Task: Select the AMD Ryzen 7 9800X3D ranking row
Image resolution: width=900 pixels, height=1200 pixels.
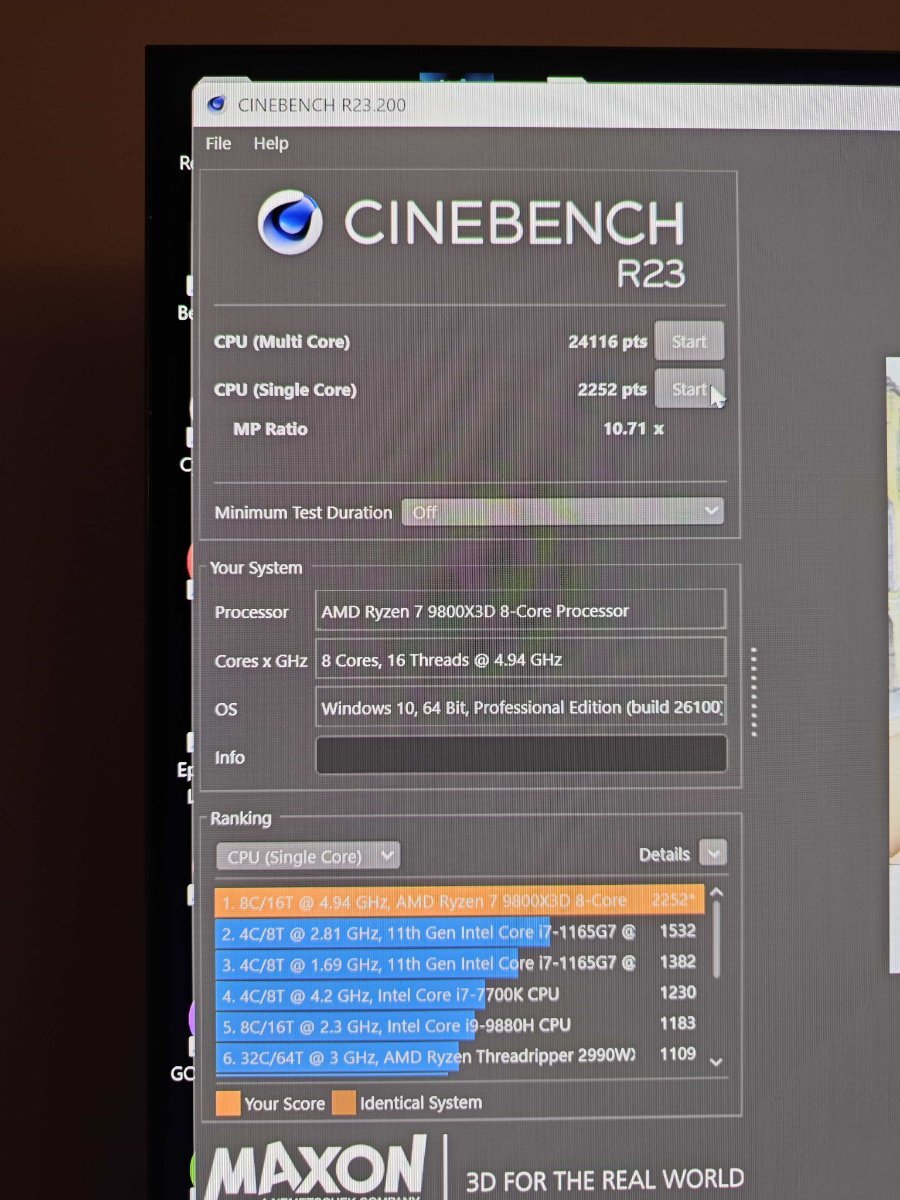Action: (460, 901)
